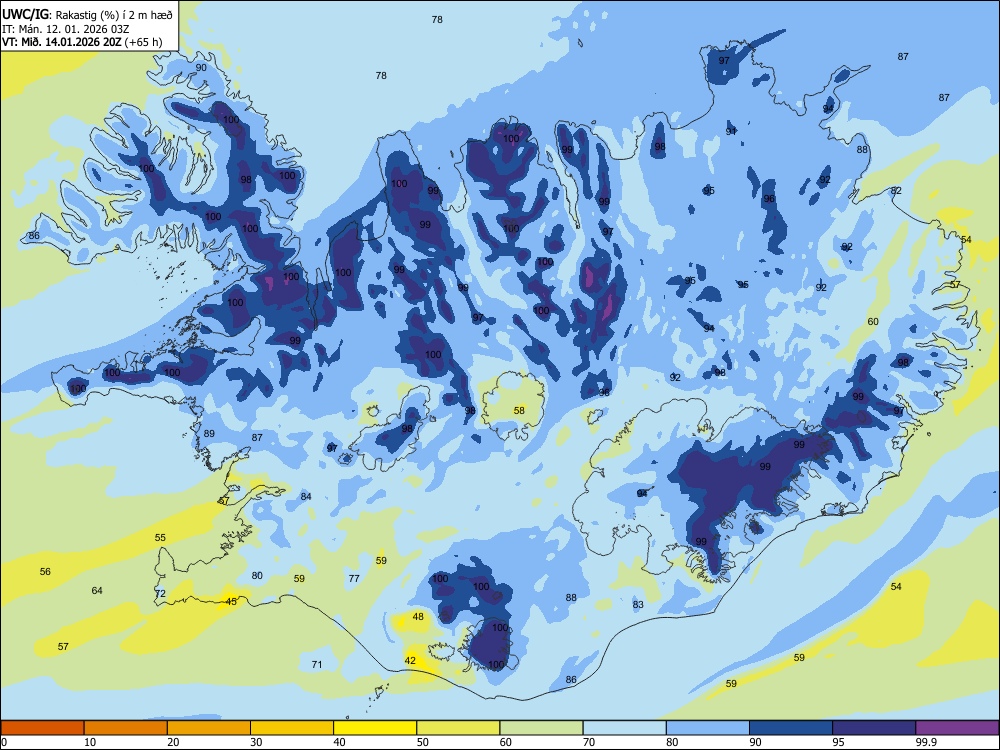Click the title 'Rakastig (%) í 2 m hæð'
This screenshot has width=1000, height=750.
(x=114, y=15)
